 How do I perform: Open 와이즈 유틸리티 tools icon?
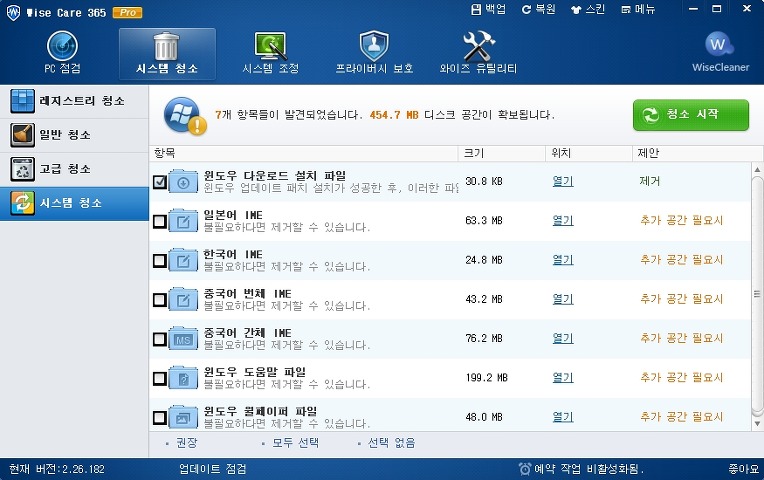(x=478, y=46)
